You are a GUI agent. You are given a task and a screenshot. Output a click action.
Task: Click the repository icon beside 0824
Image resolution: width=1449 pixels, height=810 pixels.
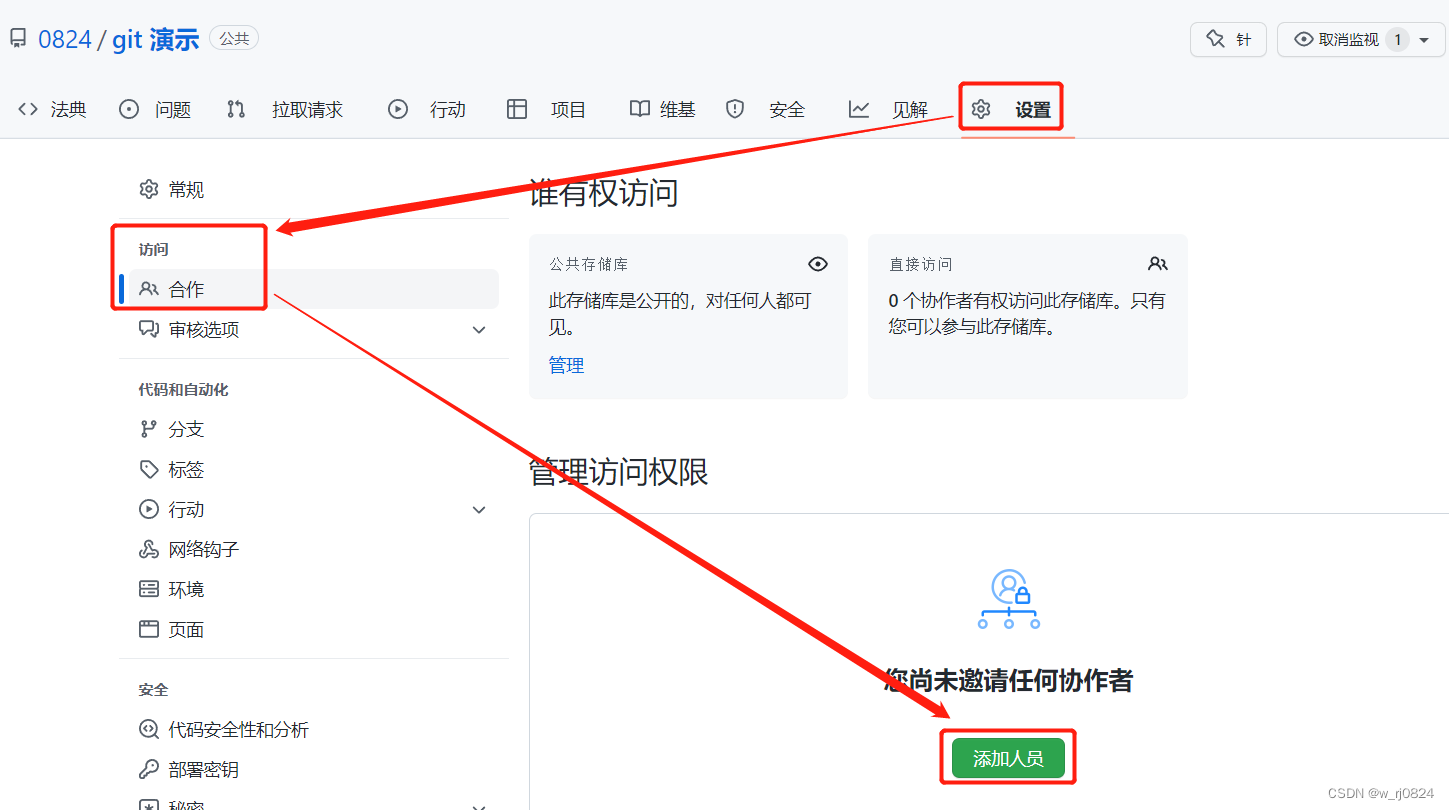click(18, 39)
